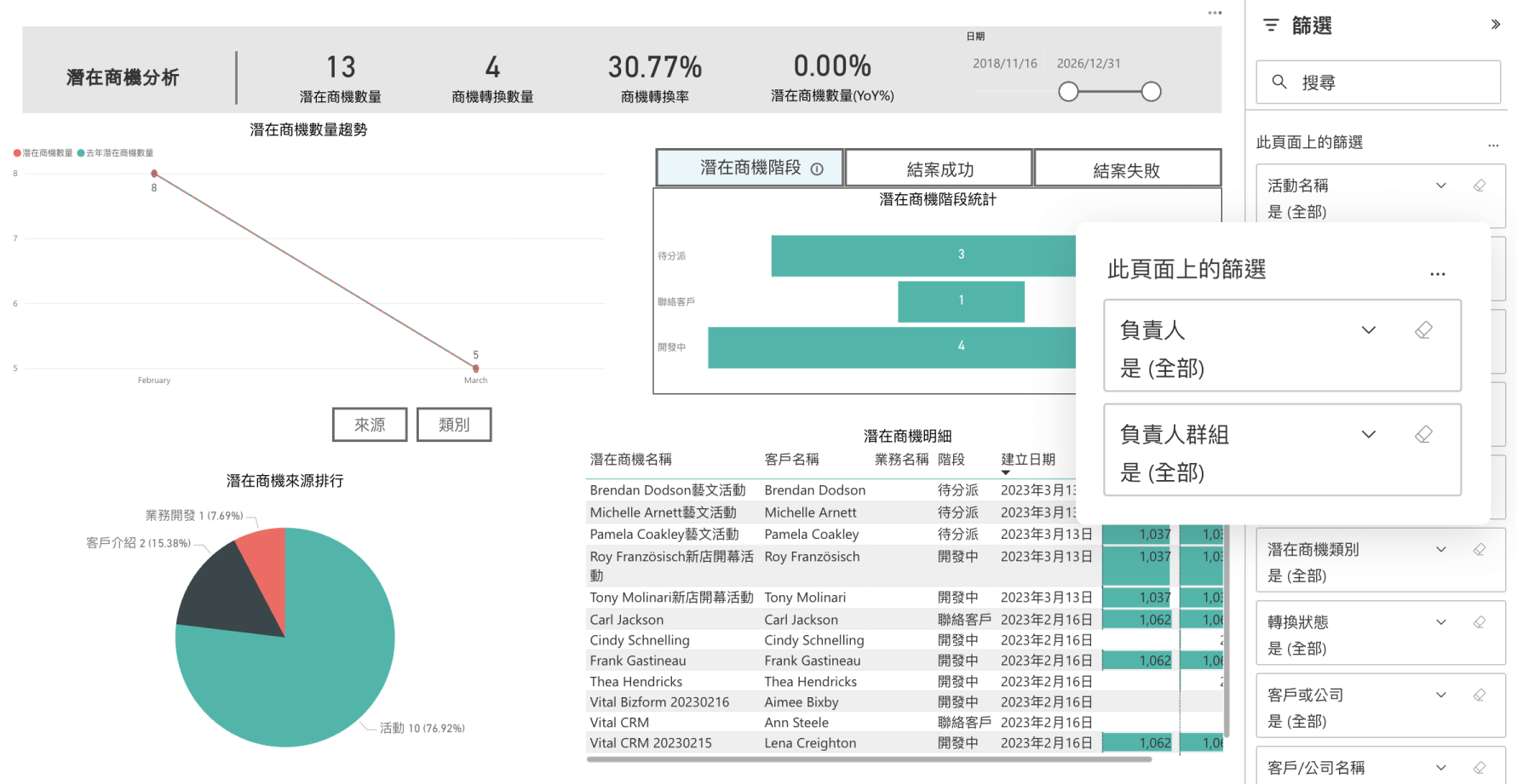Open the ellipsis menu in the 此頁面上的篩選 popup
The image size is (1517, 784).
[x=1438, y=274]
